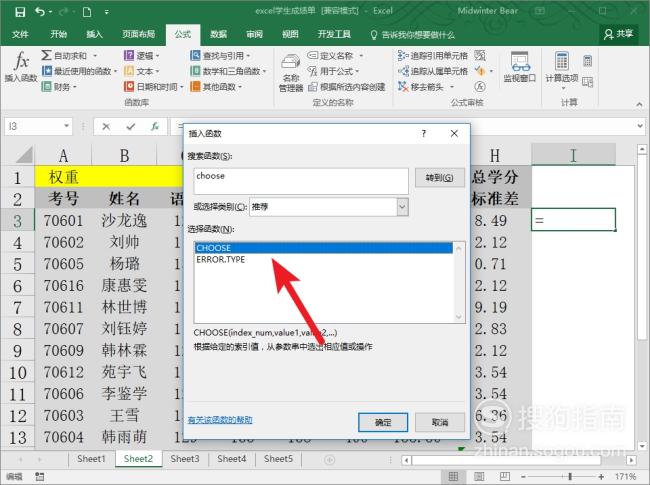Click the formula bar cancel X icon
The height and width of the screenshot is (485, 650).
pos(106,127)
